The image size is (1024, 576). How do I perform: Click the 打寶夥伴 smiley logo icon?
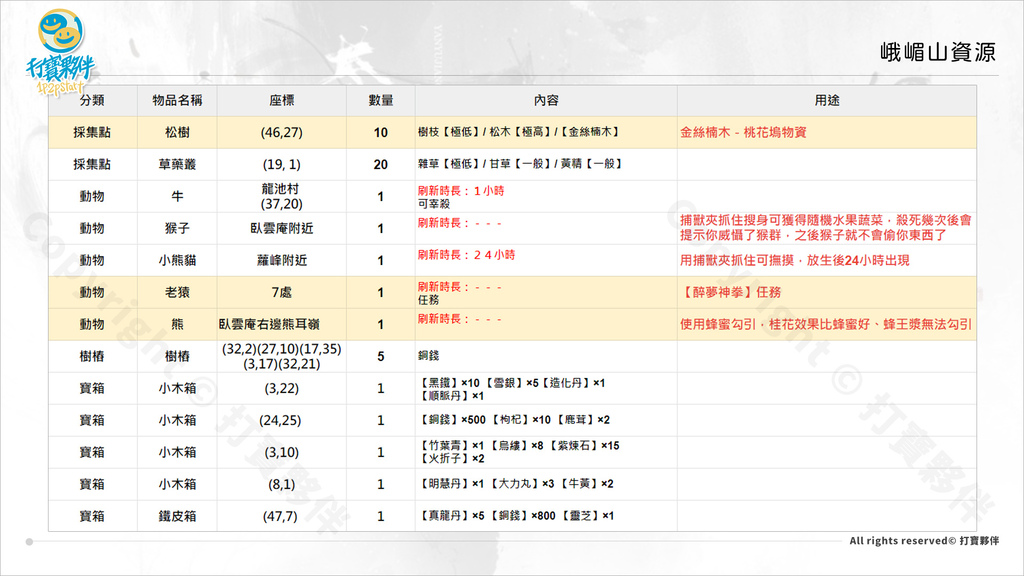click(x=61, y=53)
